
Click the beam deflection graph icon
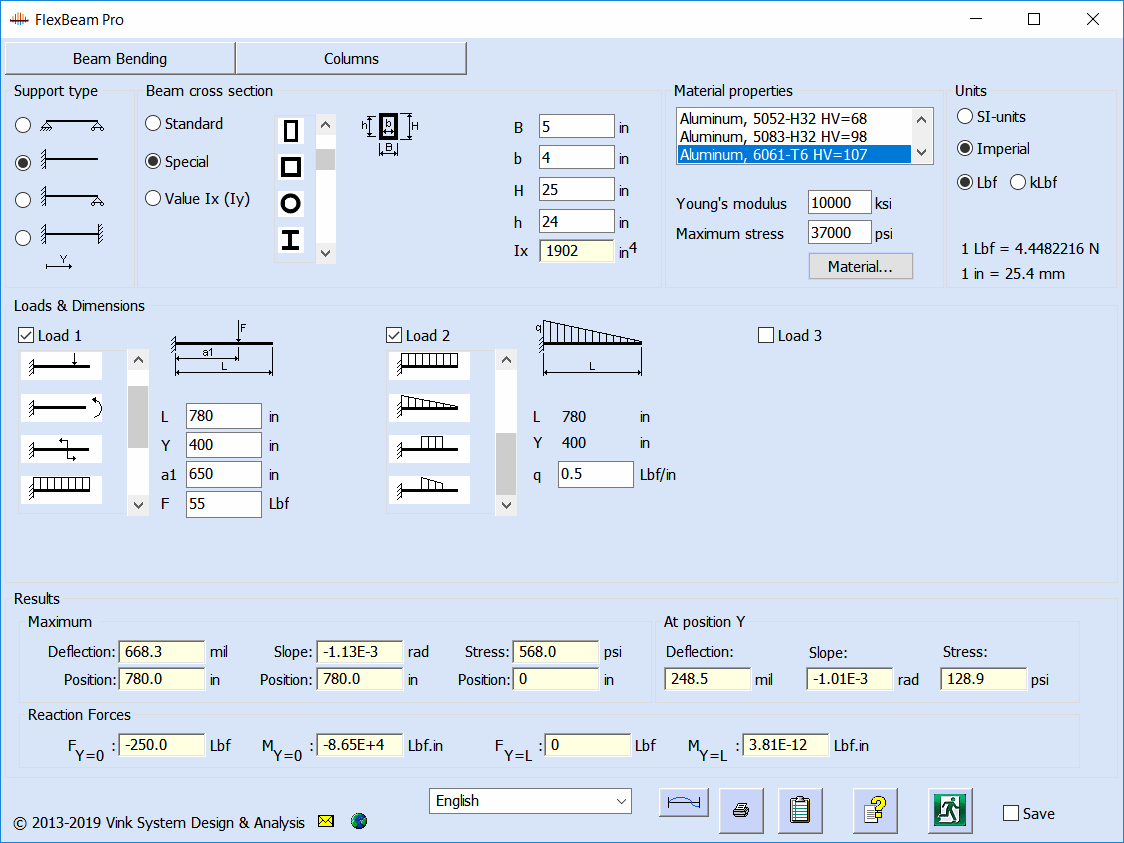click(684, 803)
